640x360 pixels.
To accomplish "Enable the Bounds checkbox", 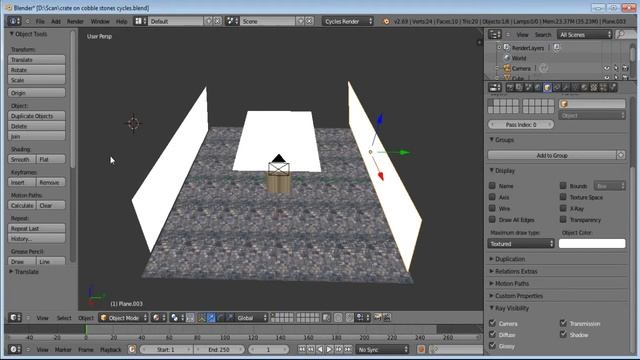I will [563, 186].
